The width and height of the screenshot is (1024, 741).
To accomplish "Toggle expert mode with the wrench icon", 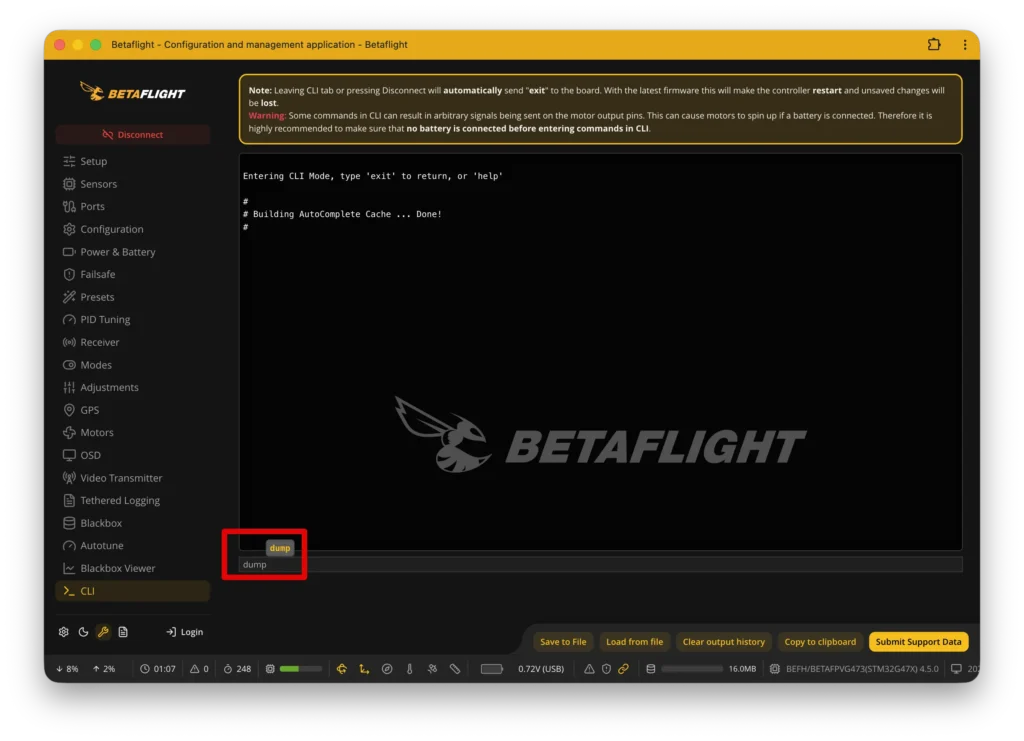I will click(103, 632).
